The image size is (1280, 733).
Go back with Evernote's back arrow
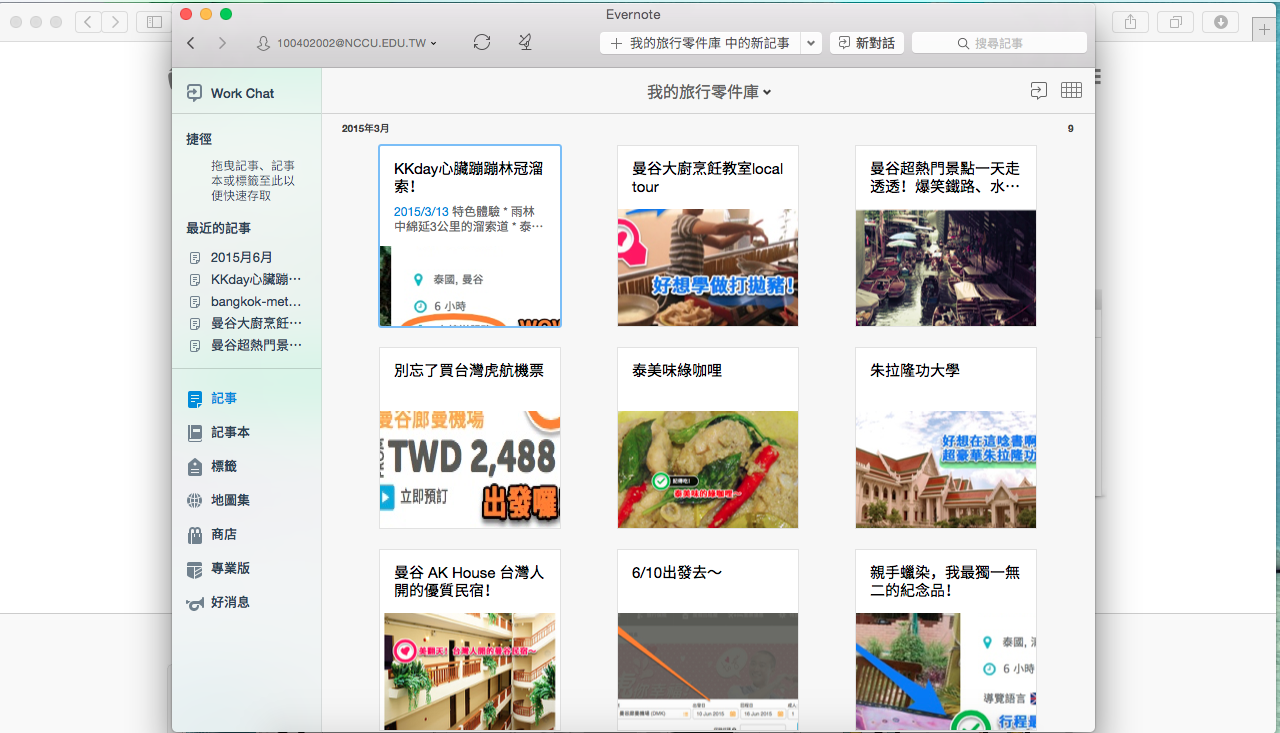click(x=191, y=43)
